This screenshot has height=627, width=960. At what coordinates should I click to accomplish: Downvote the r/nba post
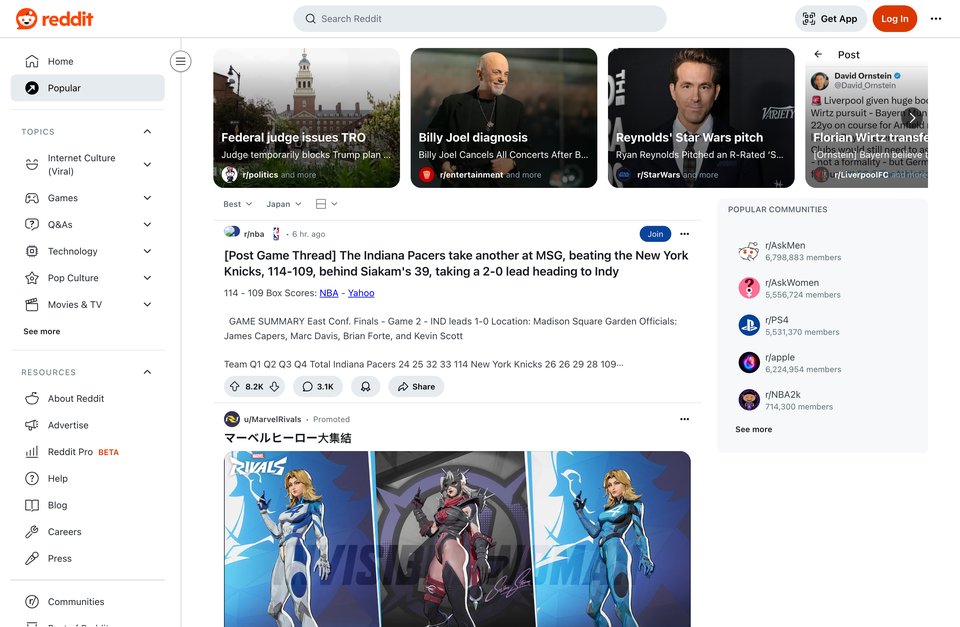coord(275,386)
